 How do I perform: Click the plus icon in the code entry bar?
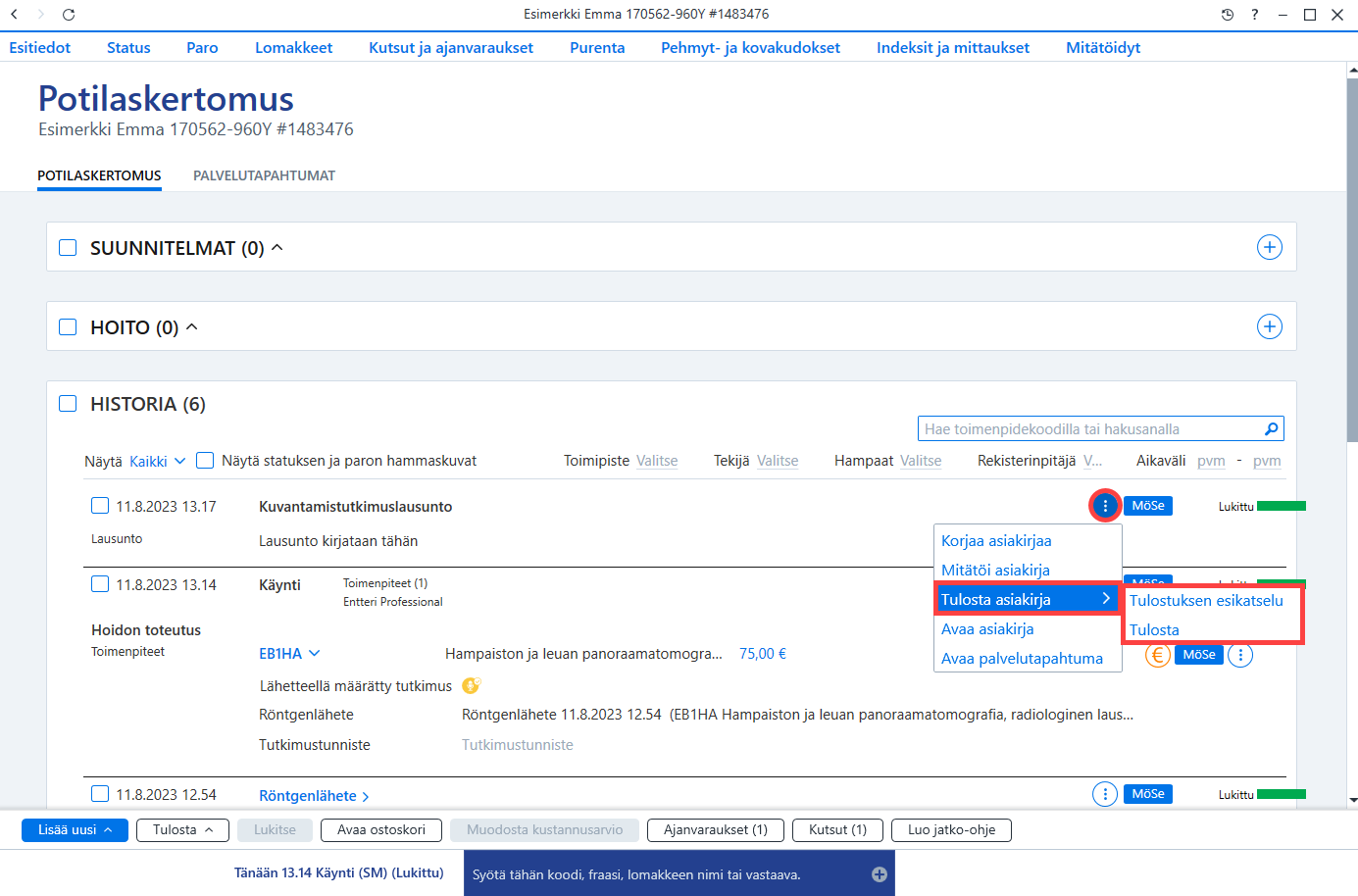[x=880, y=874]
